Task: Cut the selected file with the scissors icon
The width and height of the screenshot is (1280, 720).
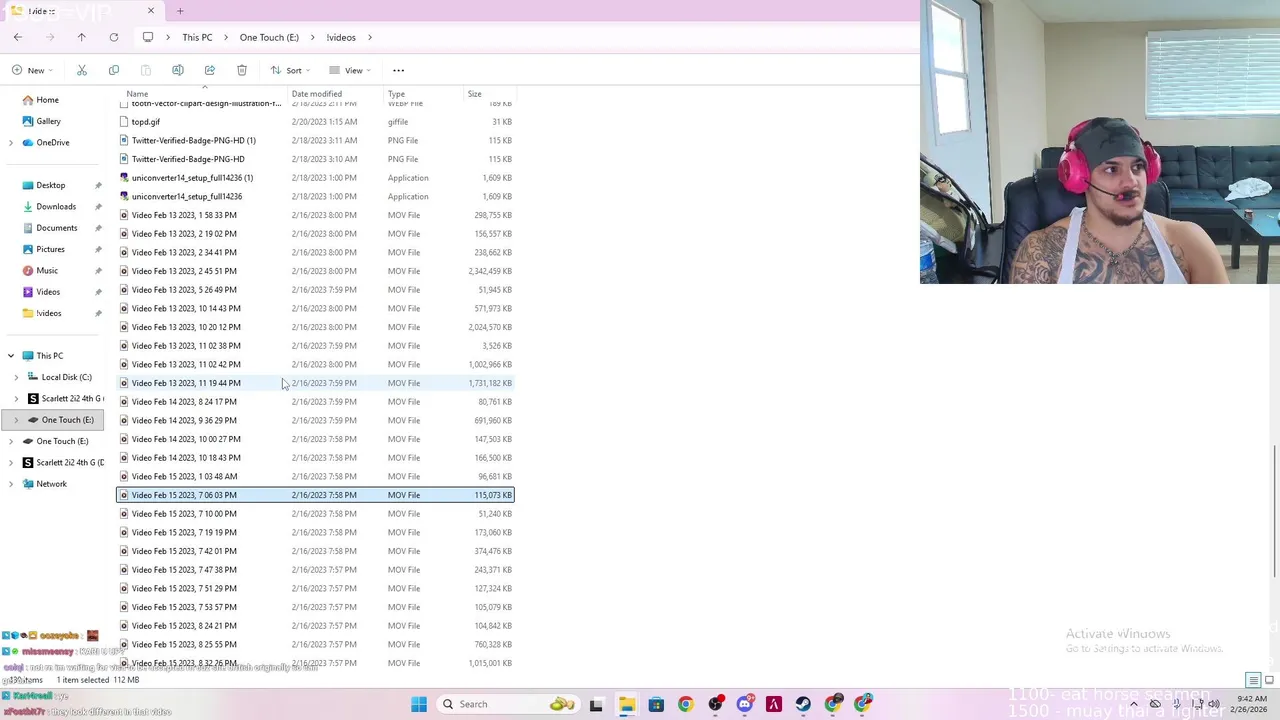Action: point(82,70)
